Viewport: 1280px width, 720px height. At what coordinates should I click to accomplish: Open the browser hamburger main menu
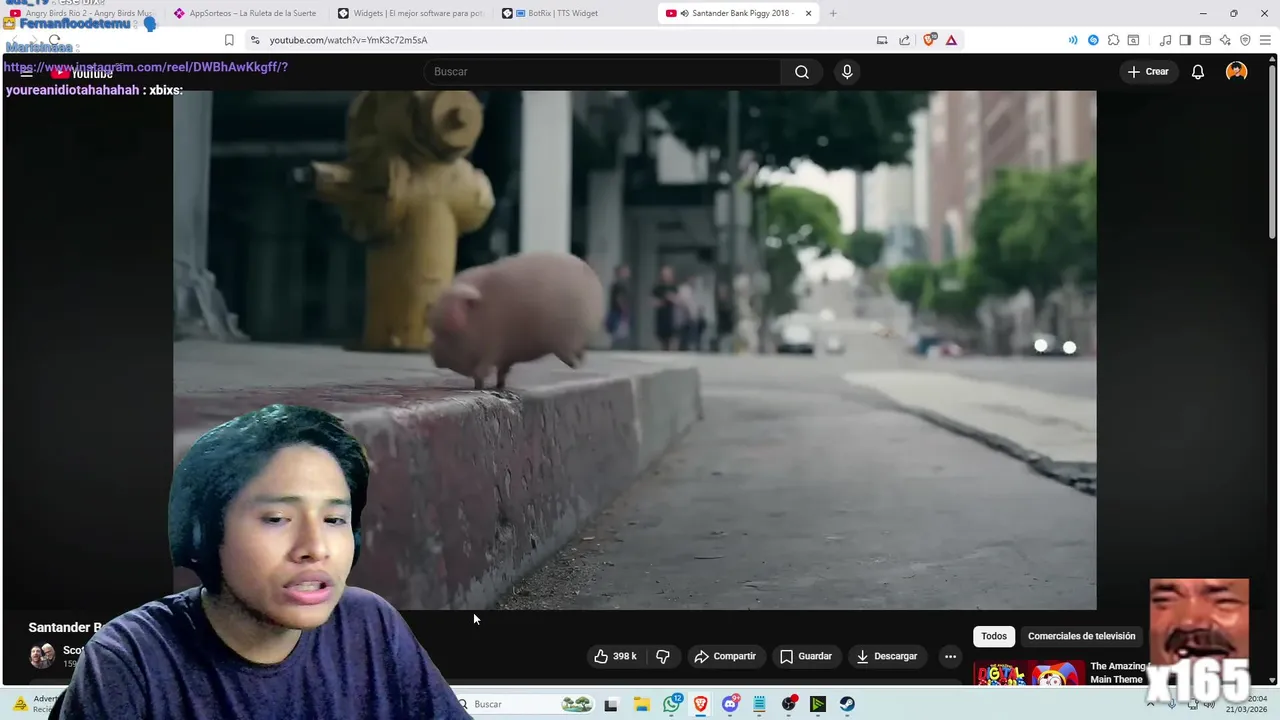click(x=1265, y=40)
